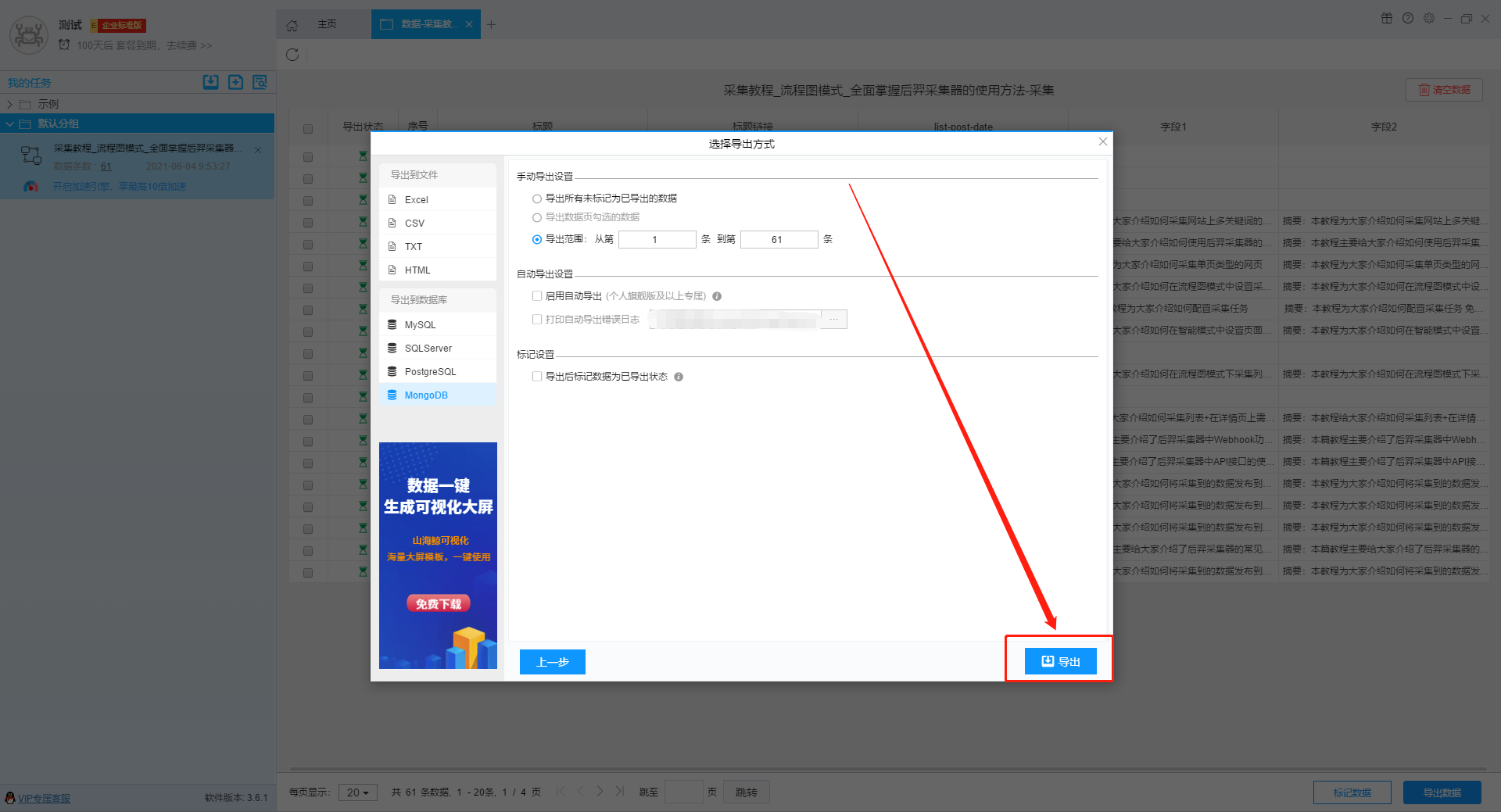Check 导出后标记数据为已导出状态
1501x812 pixels.
[537, 376]
